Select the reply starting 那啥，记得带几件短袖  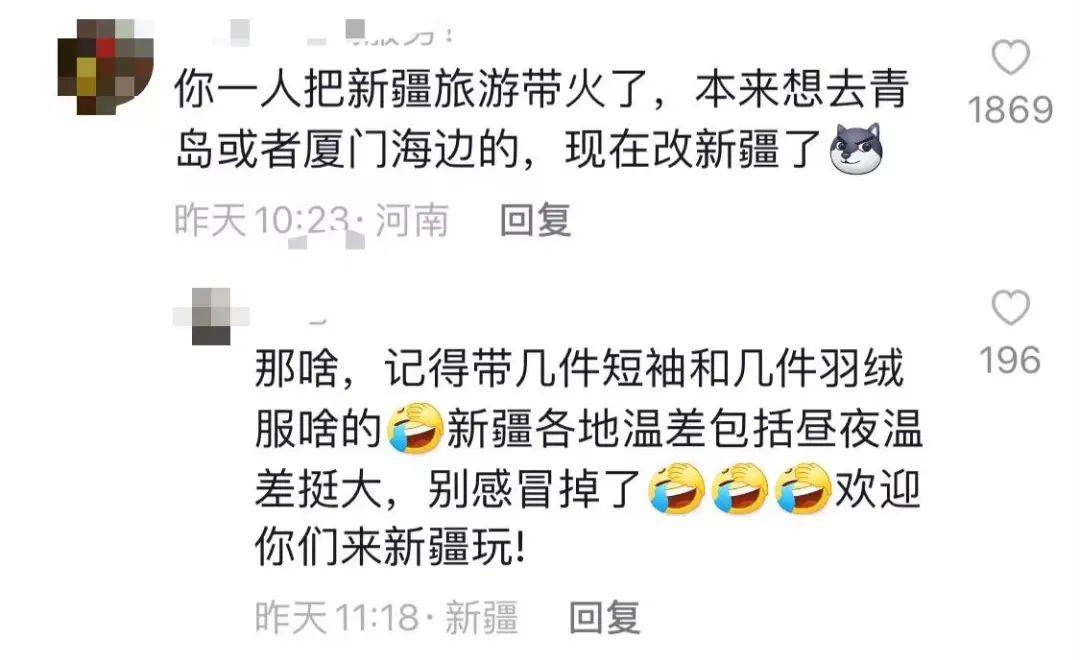coord(589,458)
